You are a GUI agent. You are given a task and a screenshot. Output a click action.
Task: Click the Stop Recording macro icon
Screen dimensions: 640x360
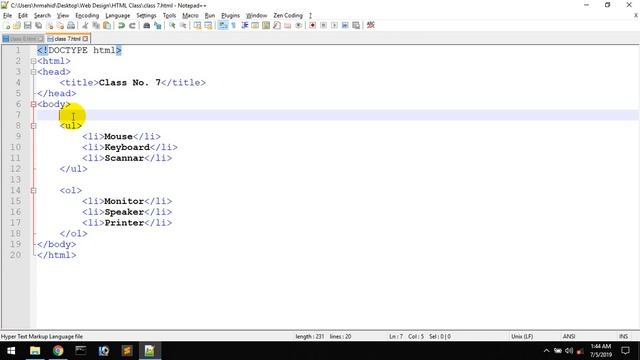323,25
